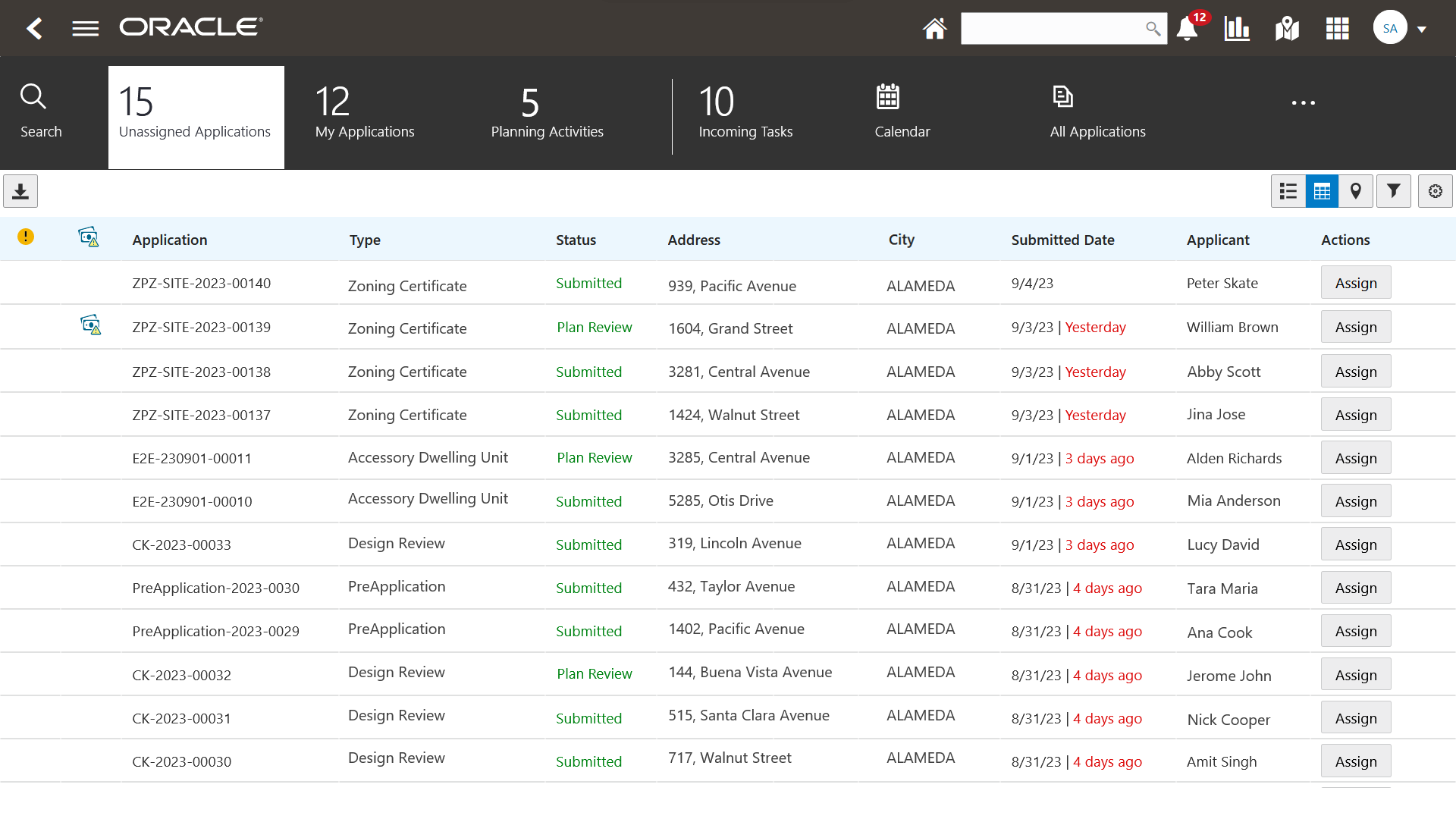The height and width of the screenshot is (819, 1456).
Task: Go to the Home page icon
Action: (x=934, y=29)
